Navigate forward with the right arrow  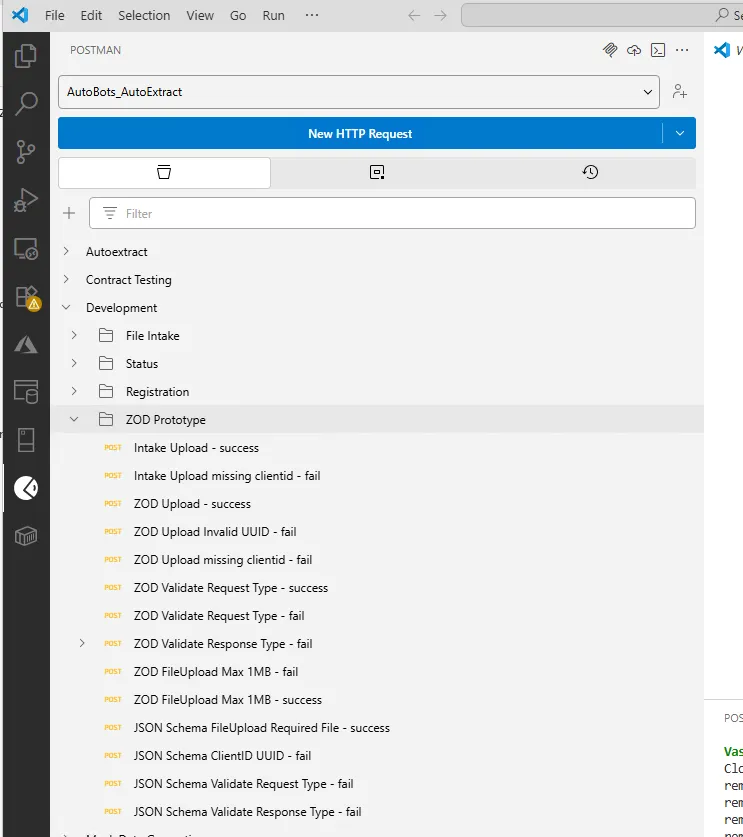(440, 15)
